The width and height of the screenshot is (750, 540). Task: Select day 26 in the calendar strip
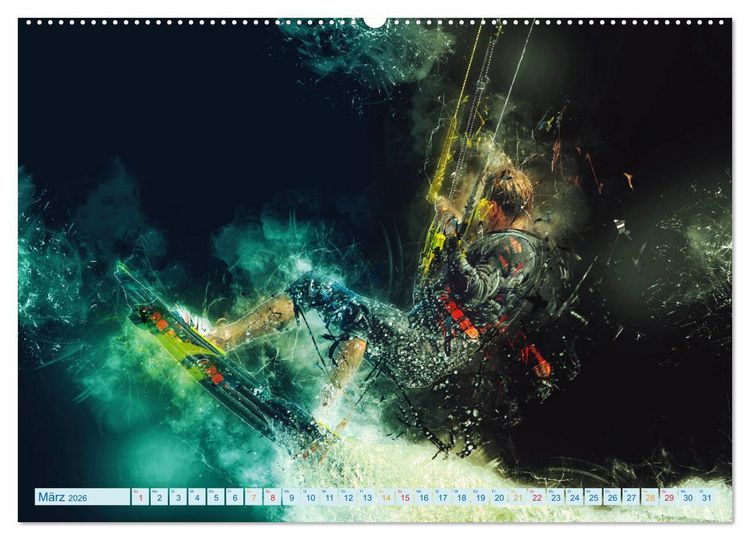(613, 497)
